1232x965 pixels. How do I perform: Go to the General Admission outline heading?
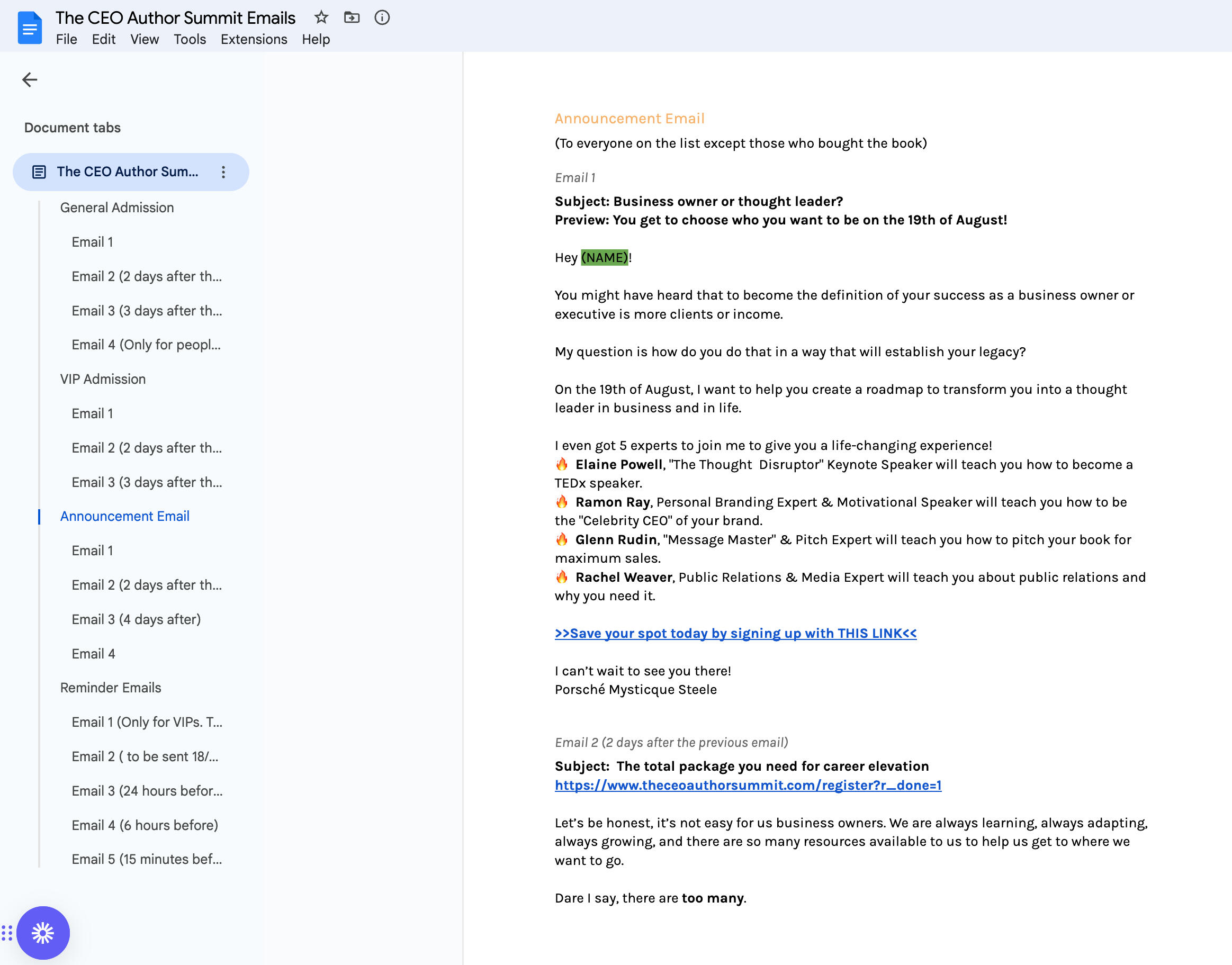point(117,208)
